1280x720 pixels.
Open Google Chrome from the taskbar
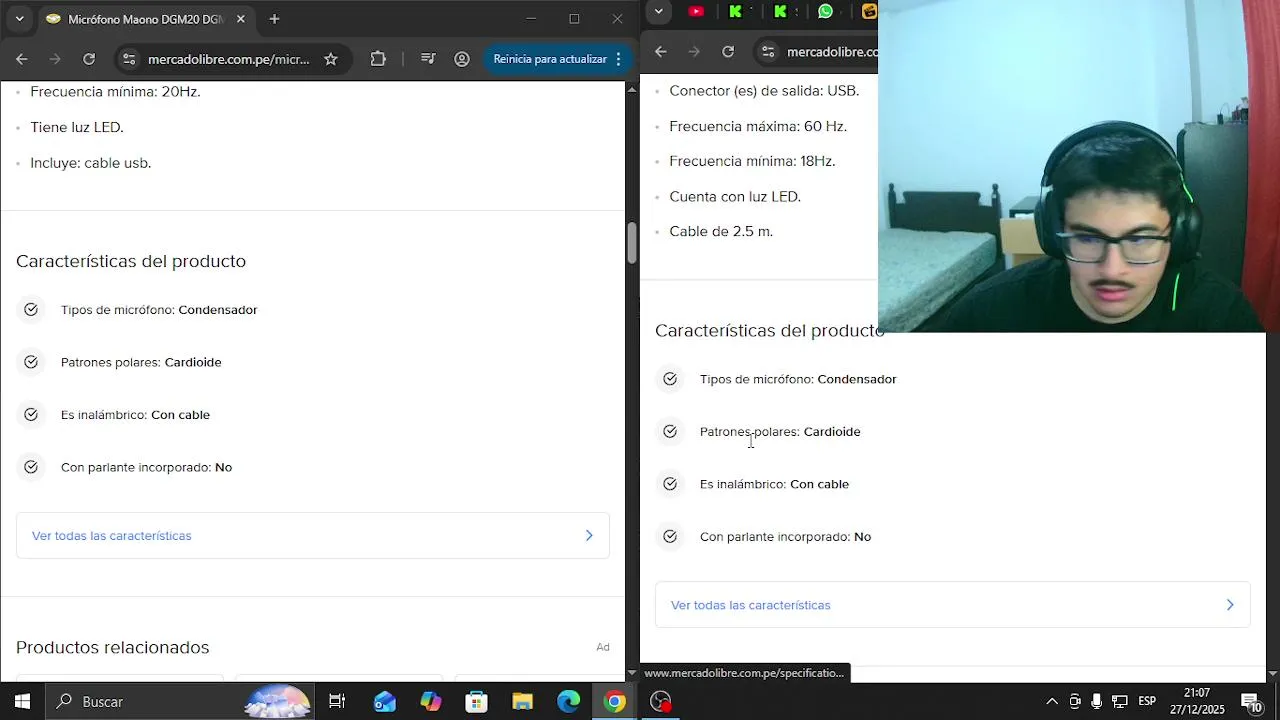615,702
